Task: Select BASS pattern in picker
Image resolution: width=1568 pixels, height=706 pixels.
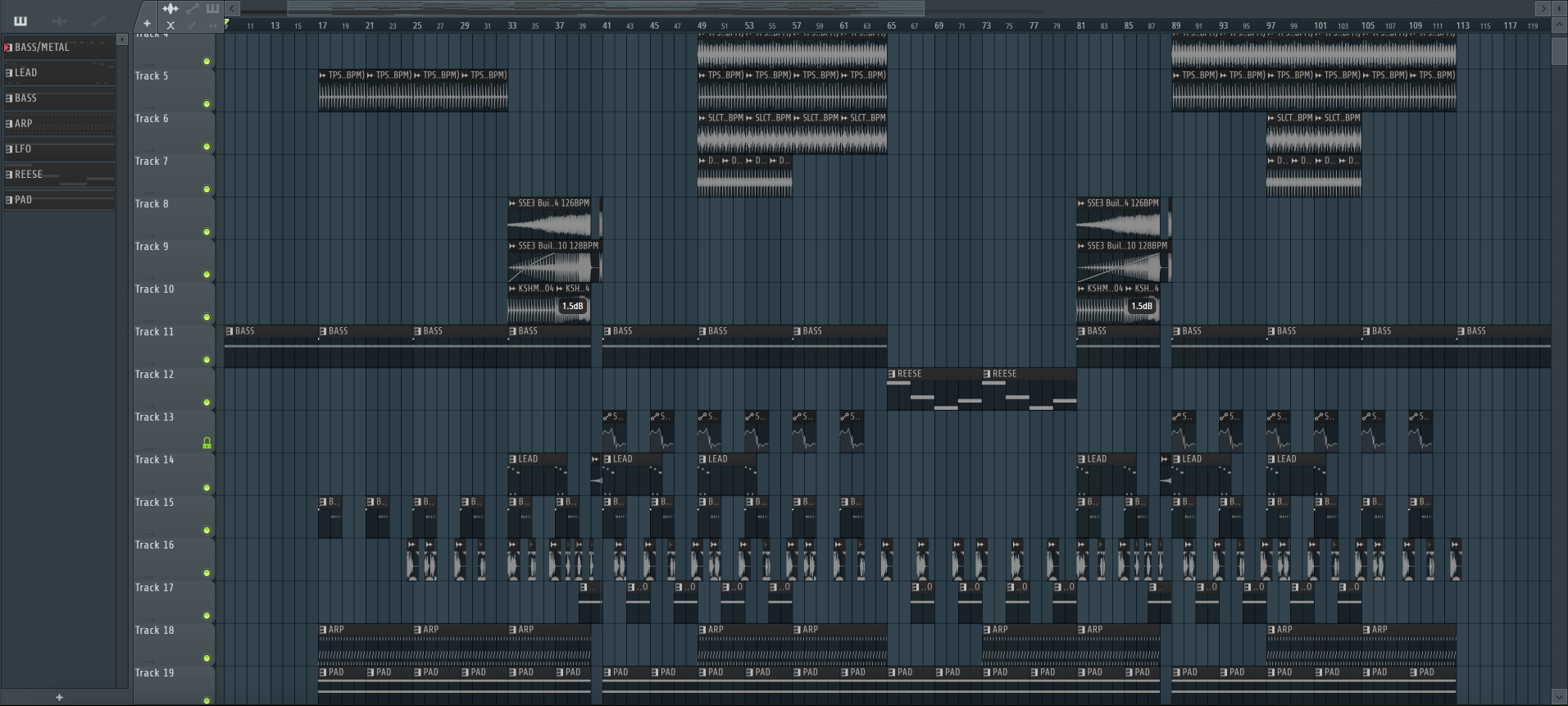Action: pyautogui.click(x=59, y=98)
